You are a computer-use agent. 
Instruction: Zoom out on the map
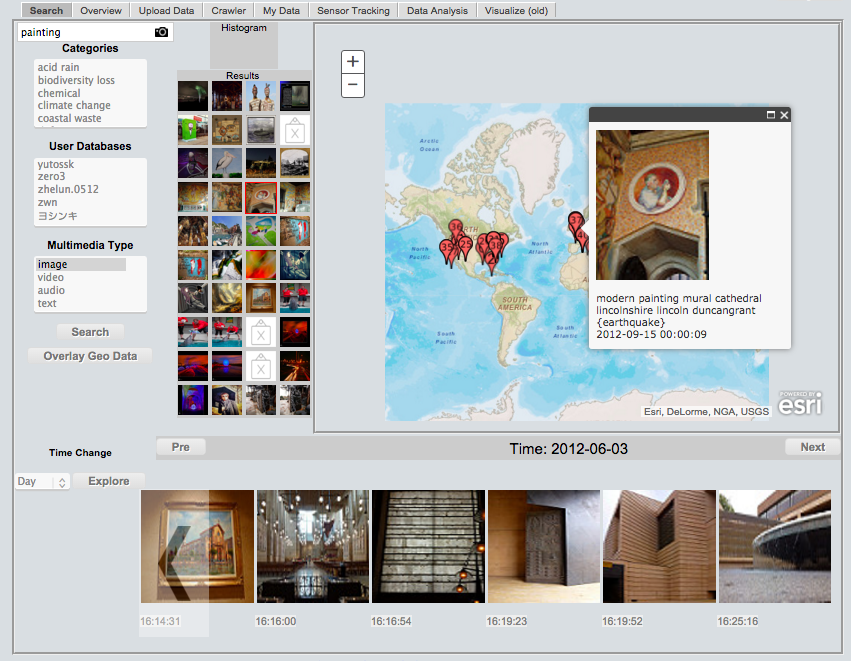click(353, 85)
